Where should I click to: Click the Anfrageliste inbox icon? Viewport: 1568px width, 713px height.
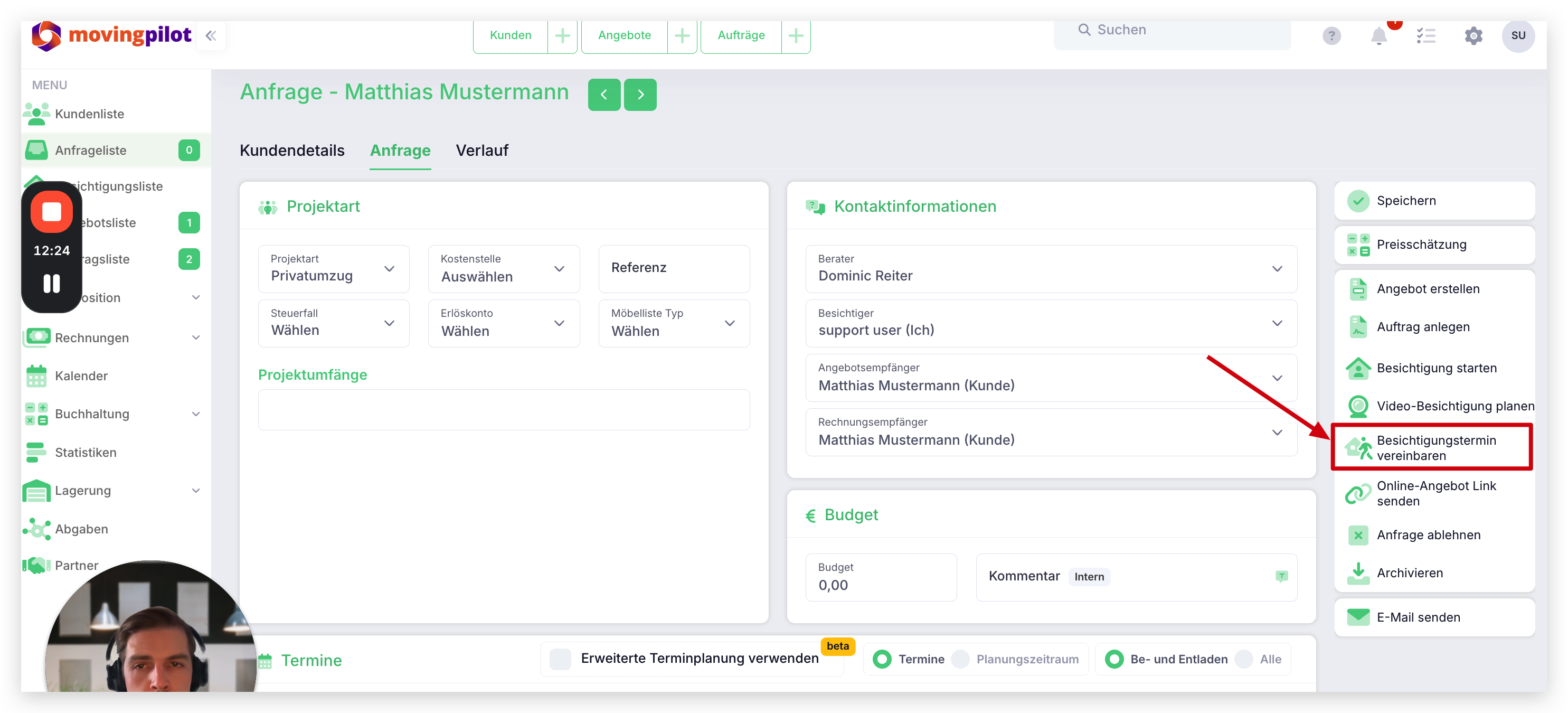click(x=36, y=150)
